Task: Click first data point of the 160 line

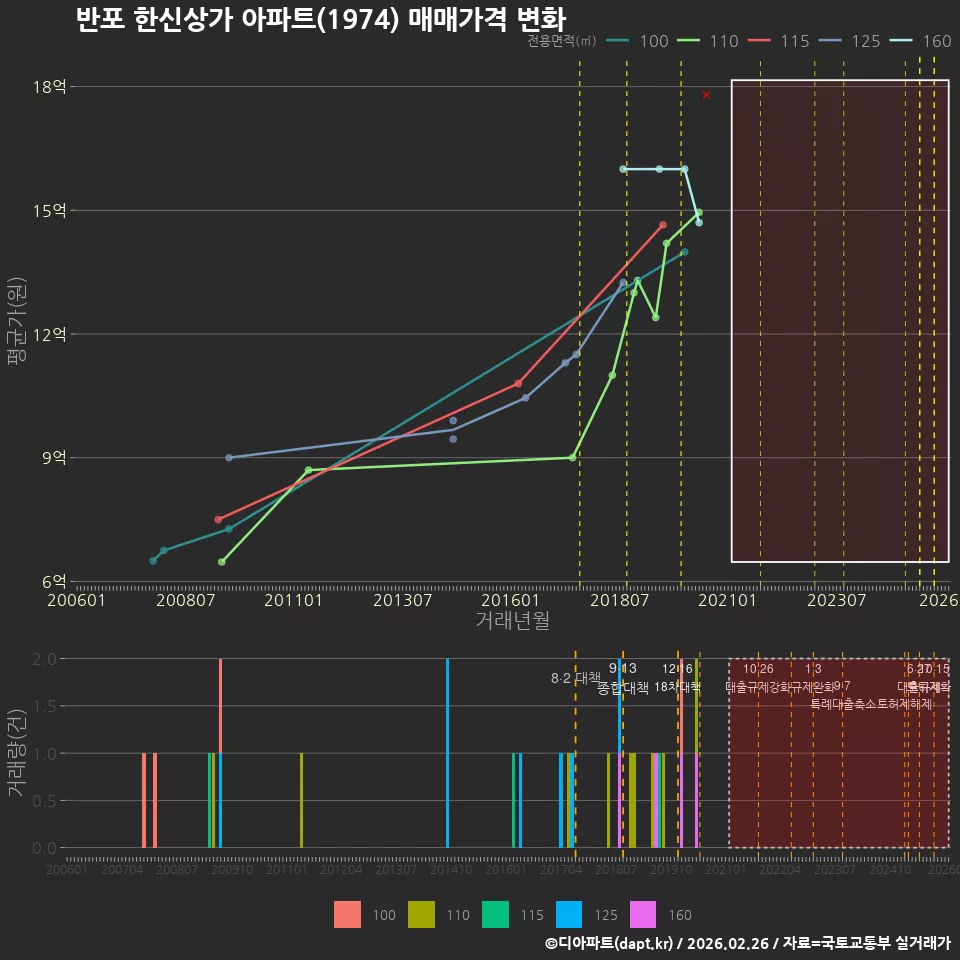Action: pyautogui.click(x=623, y=169)
